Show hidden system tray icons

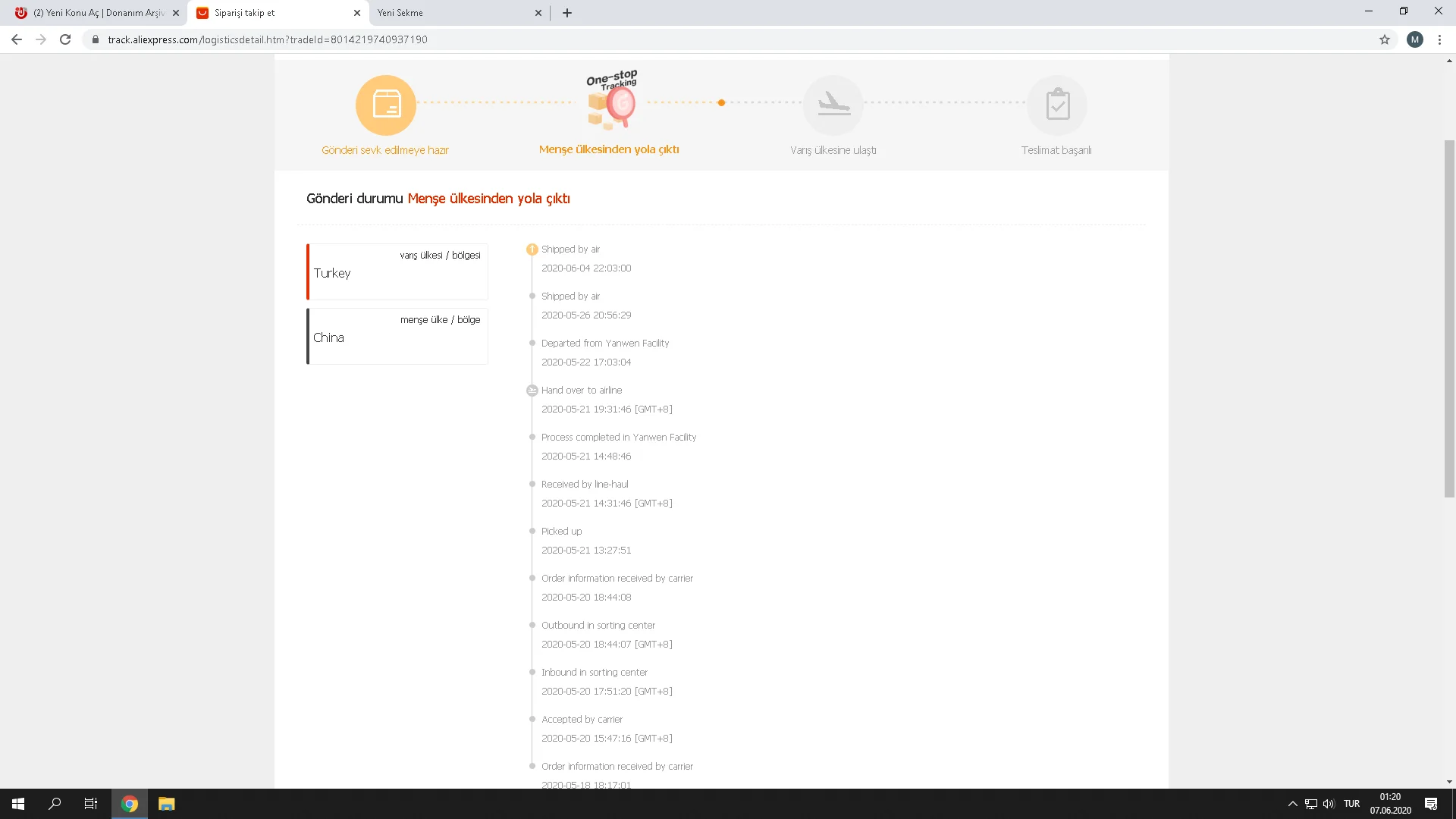[x=1292, y=804]
